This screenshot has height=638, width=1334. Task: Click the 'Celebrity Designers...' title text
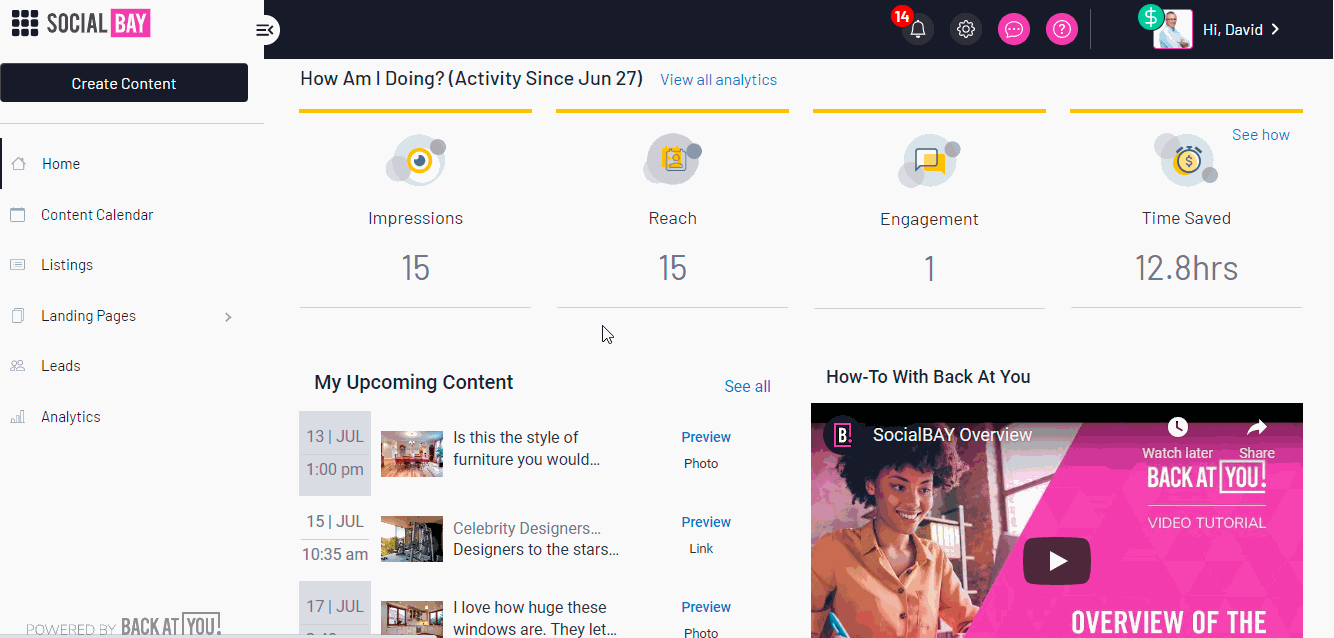527,528
